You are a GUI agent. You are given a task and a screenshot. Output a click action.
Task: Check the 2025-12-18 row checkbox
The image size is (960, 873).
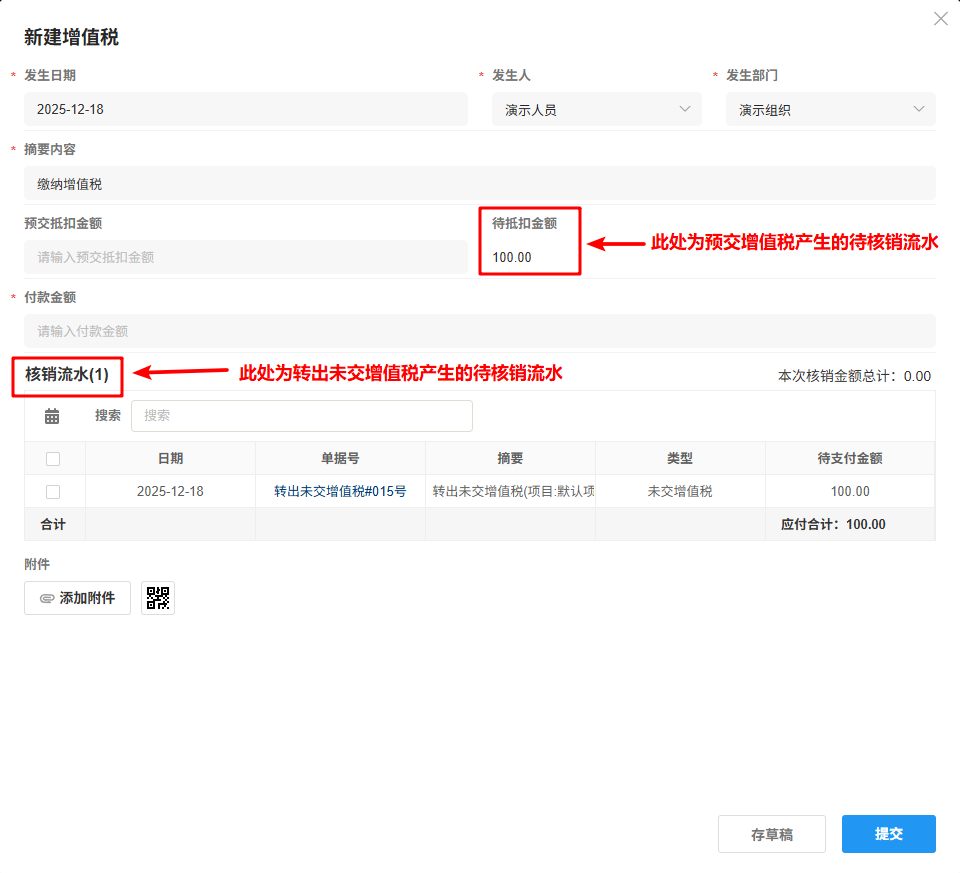click(53, 492)
